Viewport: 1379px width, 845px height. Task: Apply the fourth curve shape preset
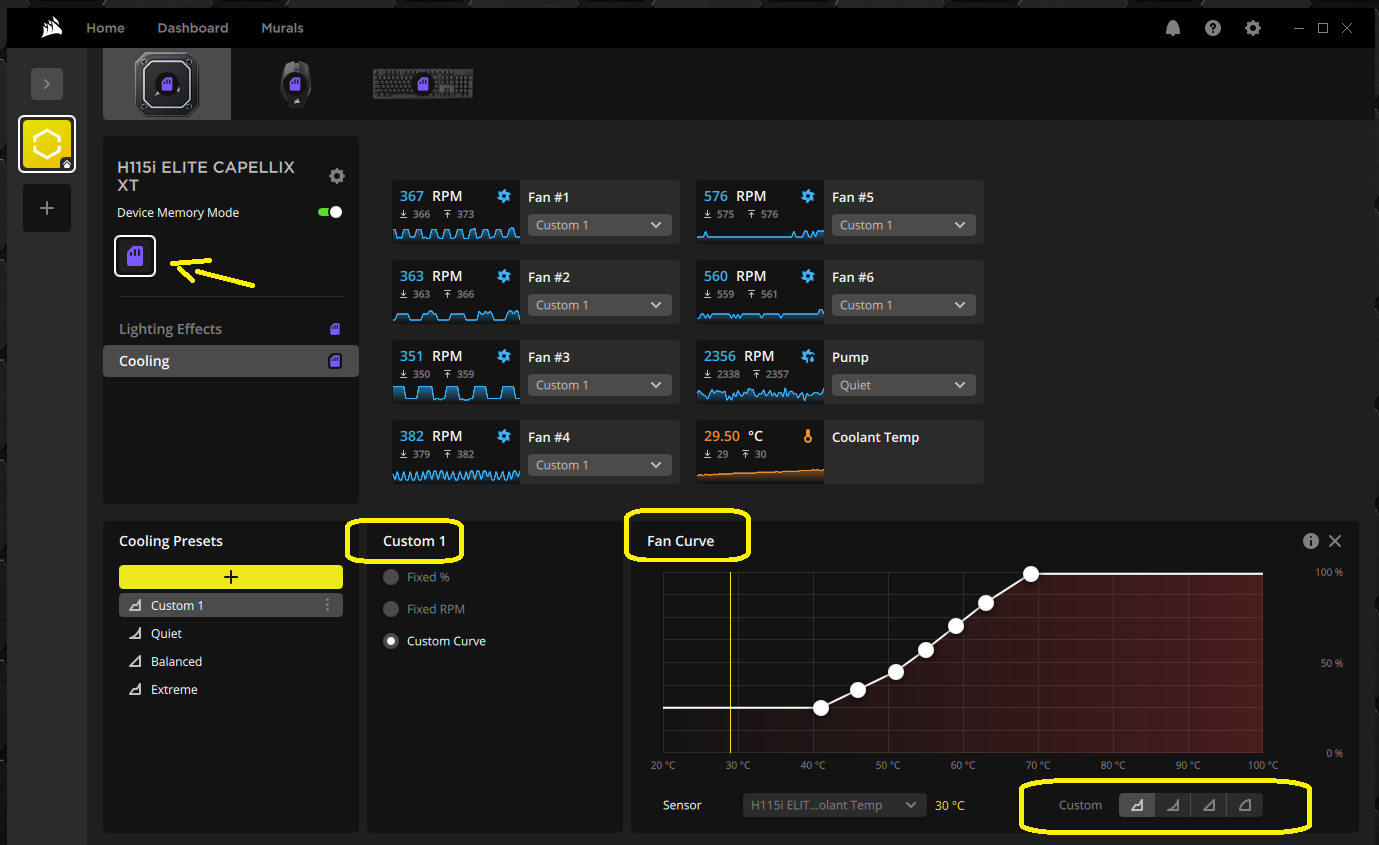(1245, 805)
